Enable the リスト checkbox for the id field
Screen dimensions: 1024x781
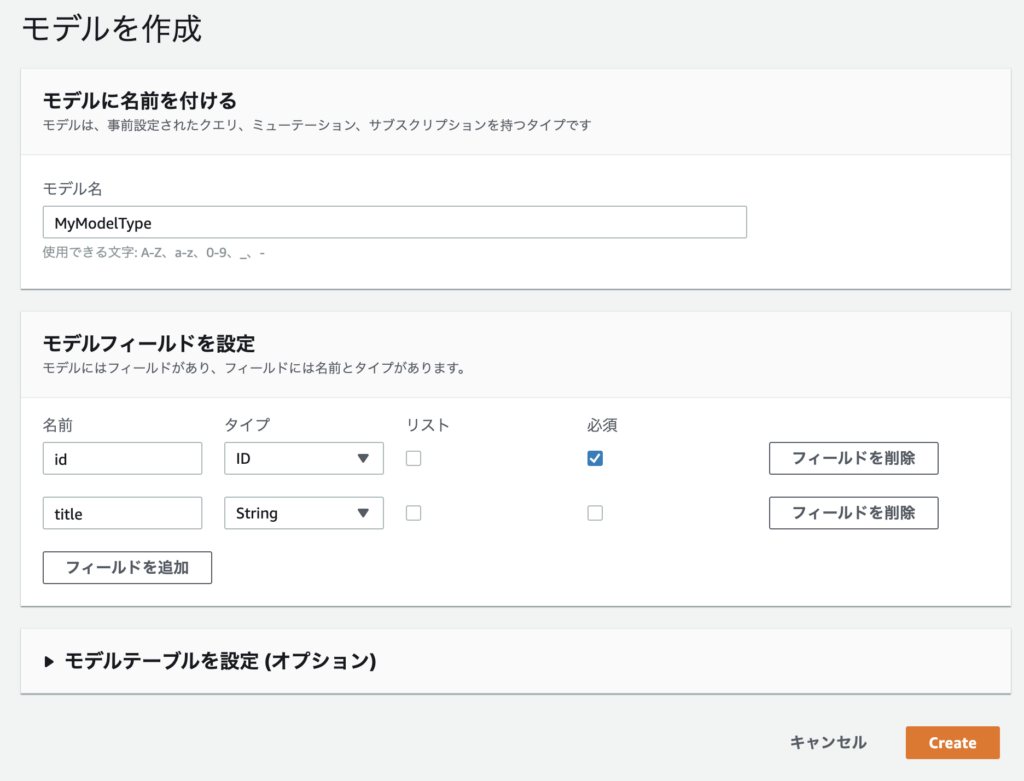(x=413, y=459)
